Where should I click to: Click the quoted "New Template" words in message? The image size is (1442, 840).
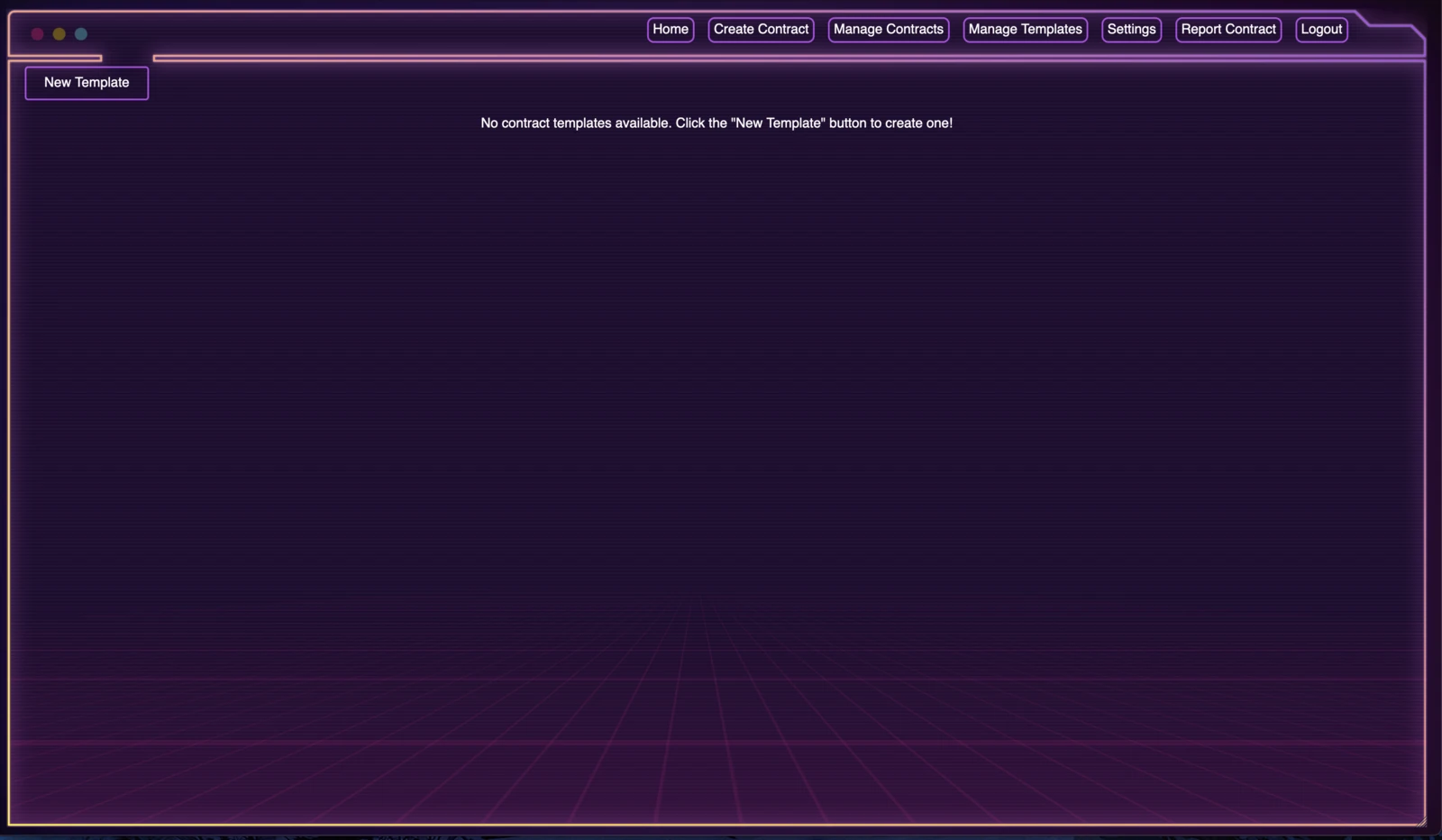(780, 123)
